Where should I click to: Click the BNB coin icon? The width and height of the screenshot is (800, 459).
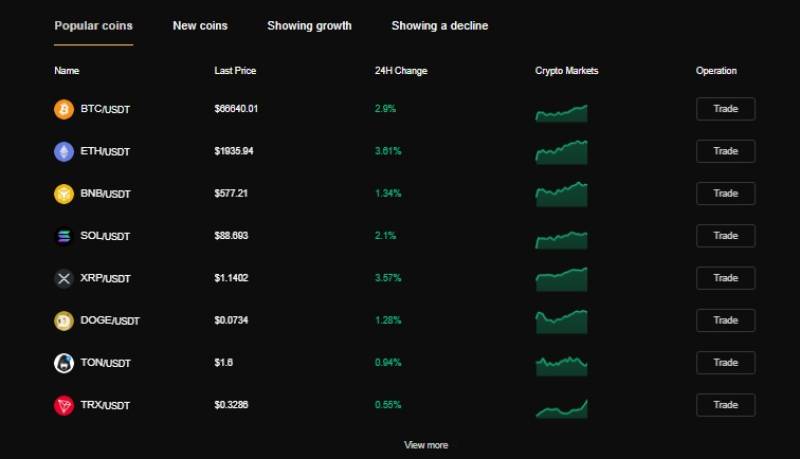tap(64, 194)
